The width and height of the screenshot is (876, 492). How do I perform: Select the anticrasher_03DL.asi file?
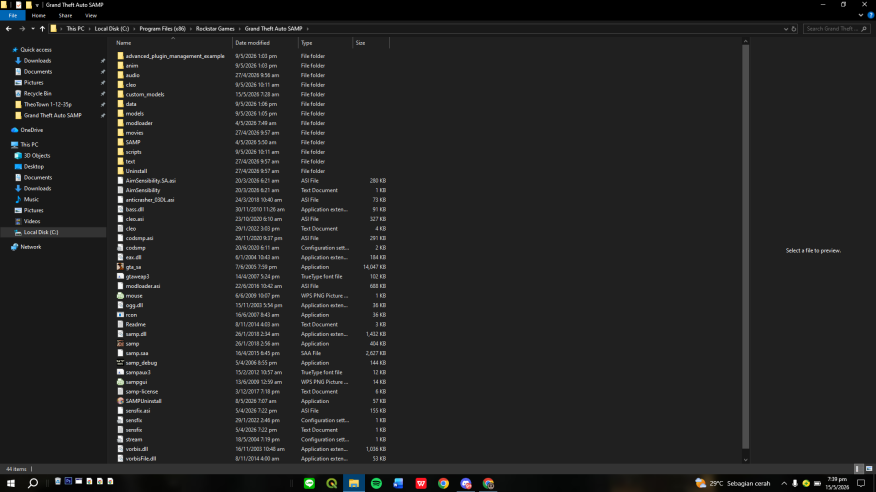click(x=150, y=200)
